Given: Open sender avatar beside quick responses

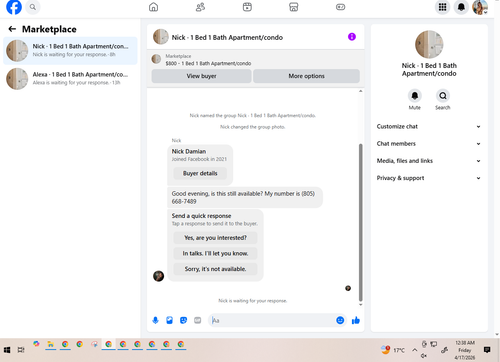Looking at the screenshot, I should coord(158,276).
